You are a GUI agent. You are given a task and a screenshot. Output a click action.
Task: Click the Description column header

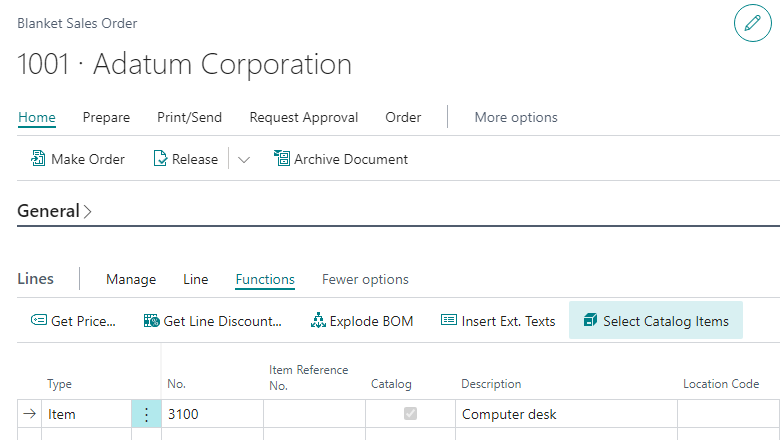pyautogui.click(x=491, y=384)
